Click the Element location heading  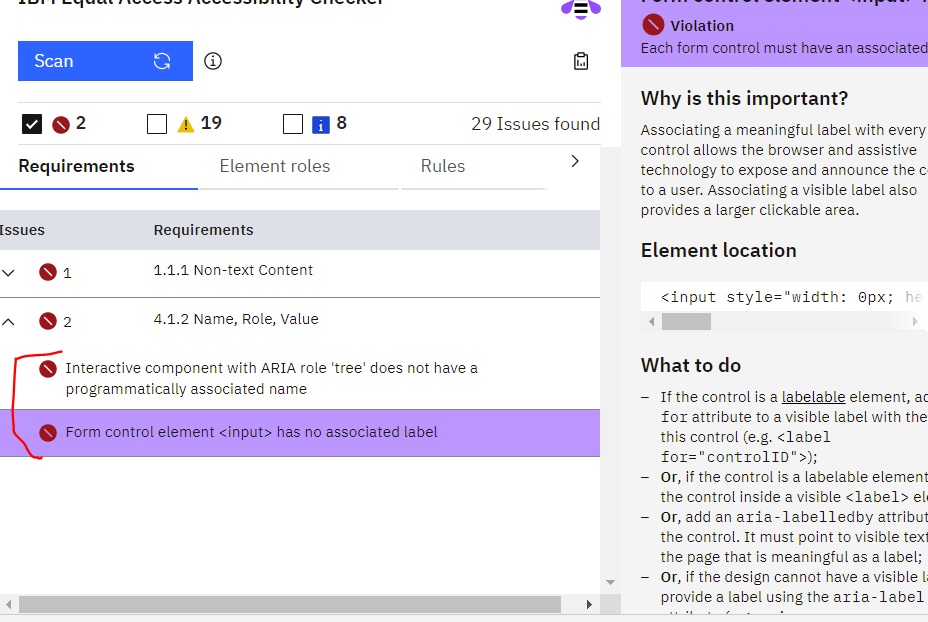pyautogui.click(x=718, y=250)
